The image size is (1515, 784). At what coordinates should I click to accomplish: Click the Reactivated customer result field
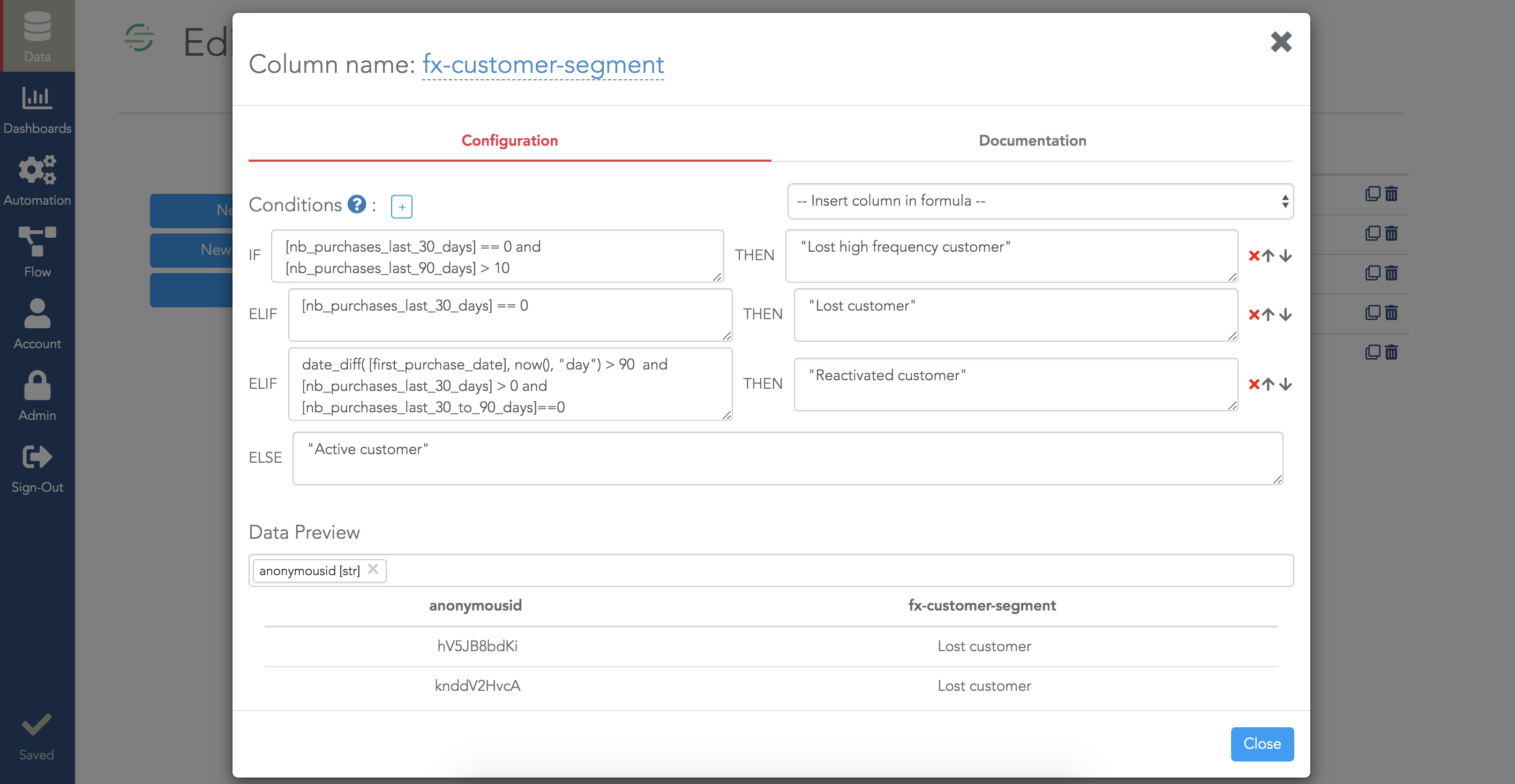click(x=1016, y=385)
